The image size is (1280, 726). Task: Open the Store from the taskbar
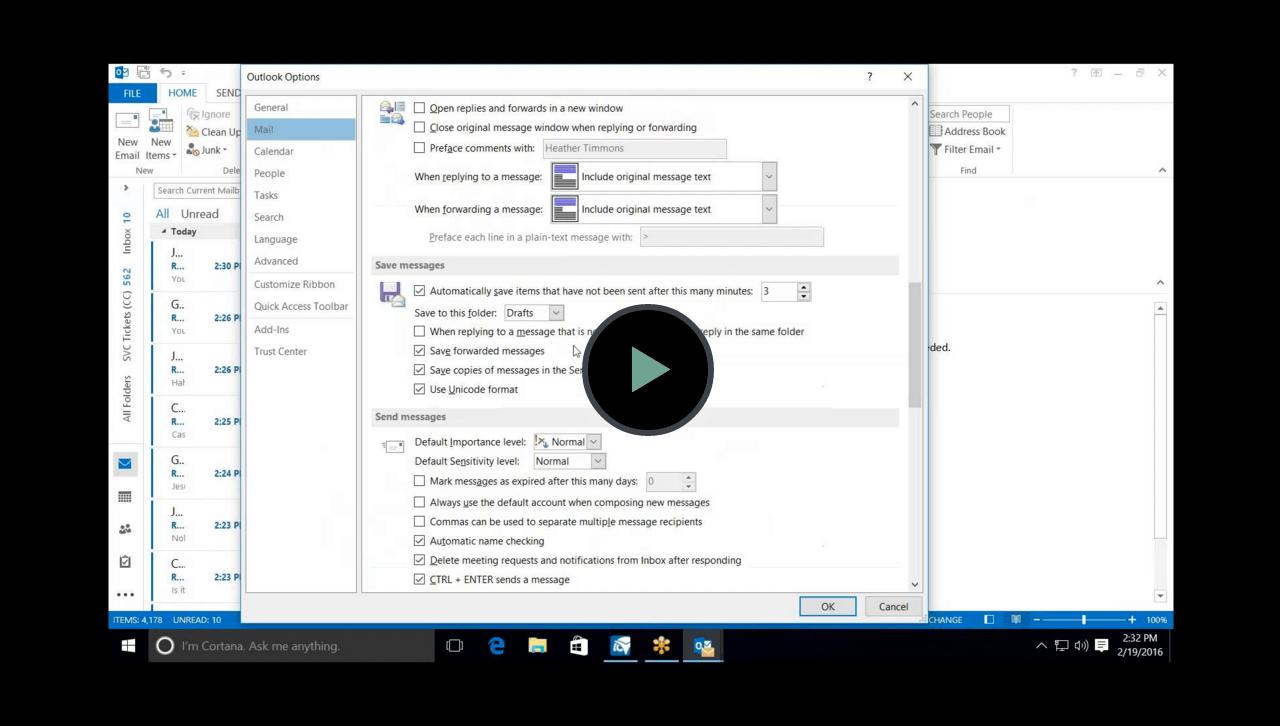[579, 646]
